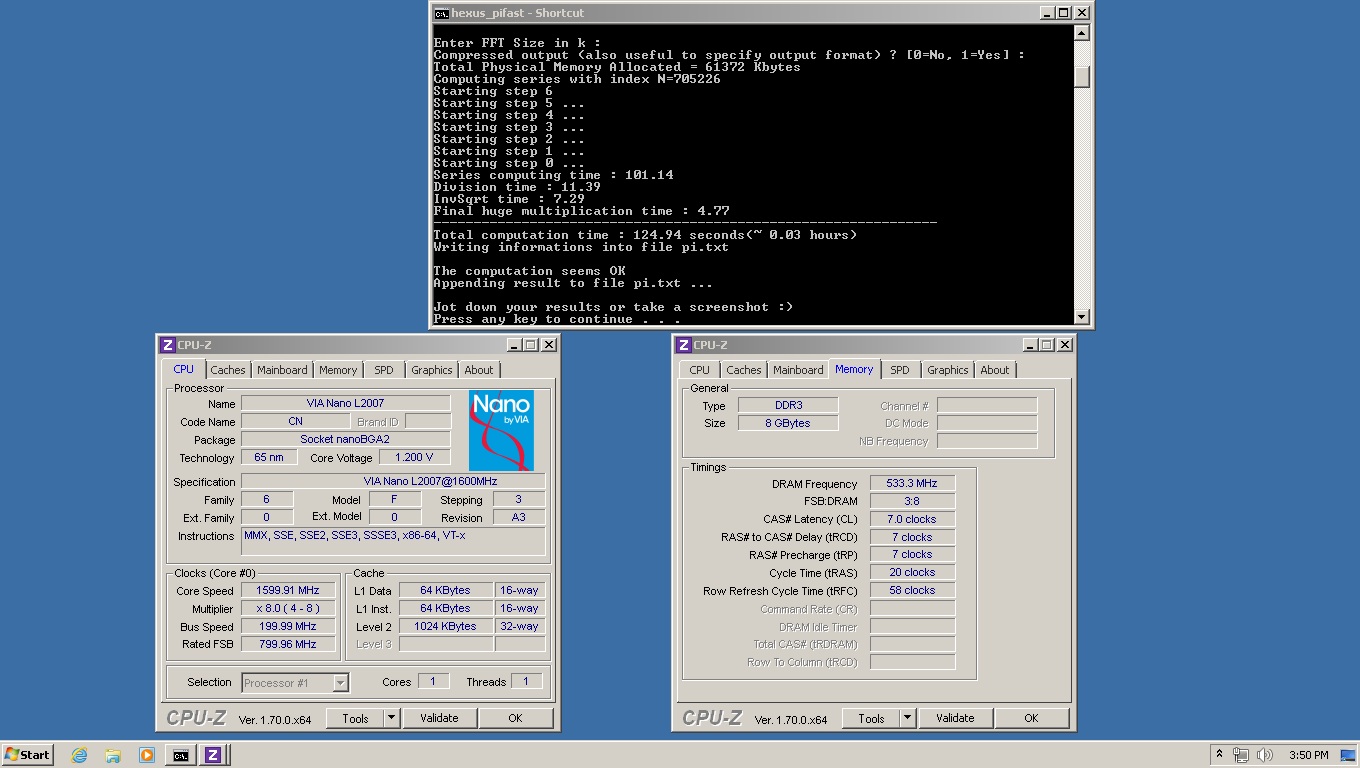Click the Rated FSB value 799.96 MHz
The image size is (1360, 768).
pyautogui.click(x=288, y=644)
